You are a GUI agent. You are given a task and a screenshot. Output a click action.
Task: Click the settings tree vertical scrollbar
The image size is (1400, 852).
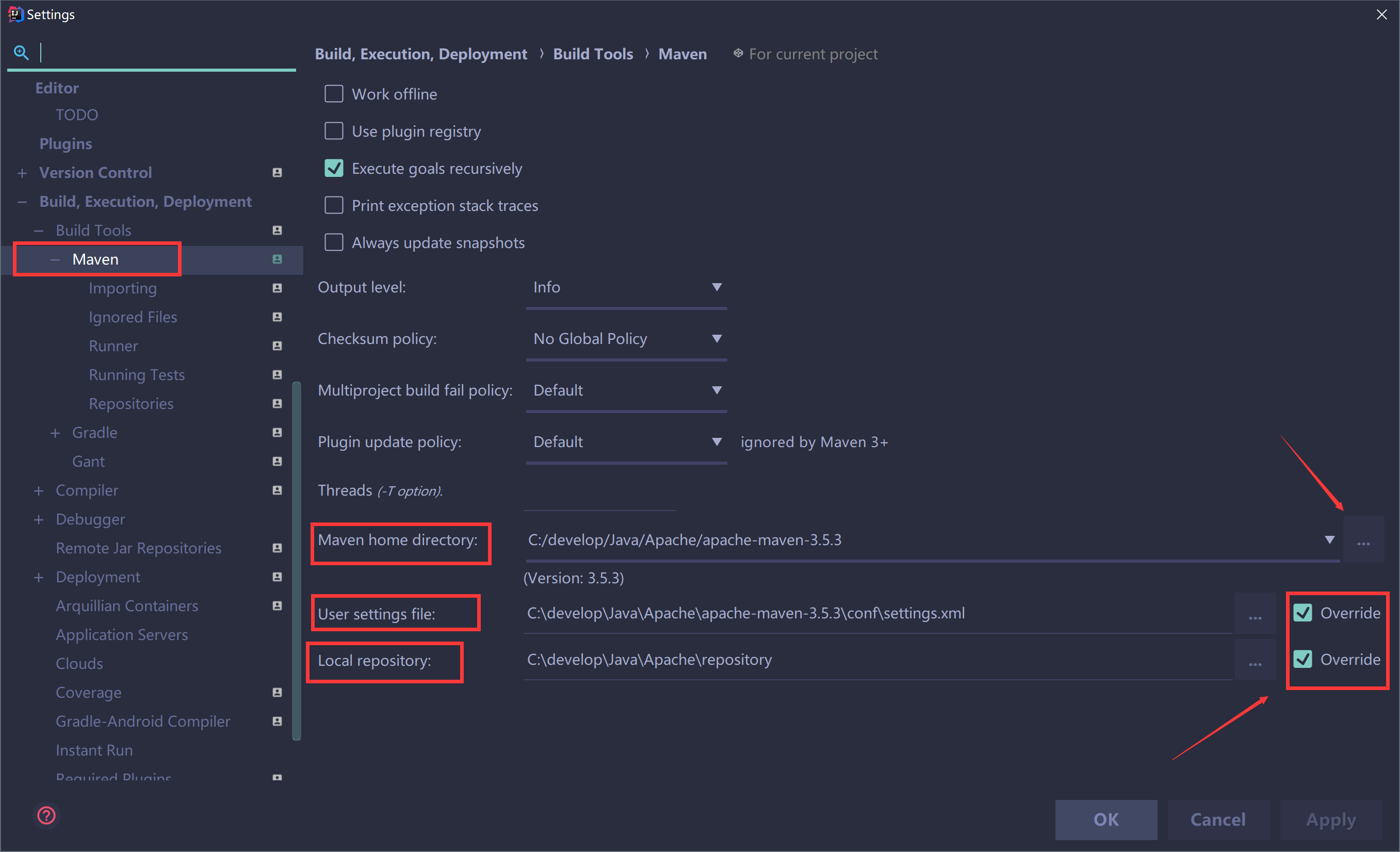pos(296,561)
